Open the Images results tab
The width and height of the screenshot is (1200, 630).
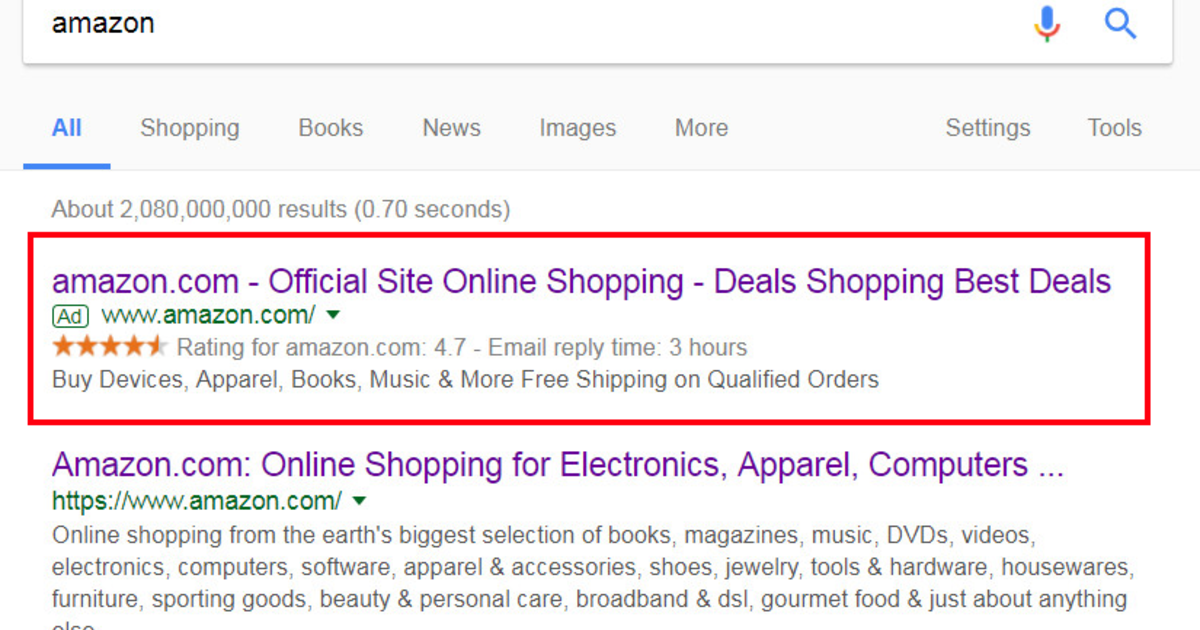coord(578,128)
